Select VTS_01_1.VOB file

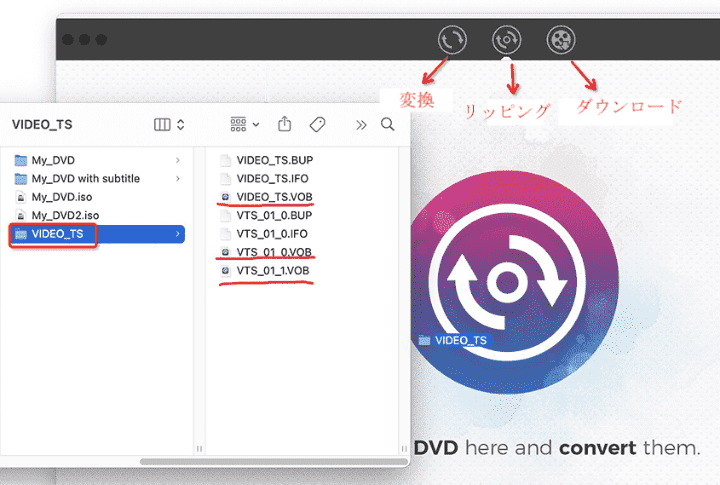click(273, 271)
